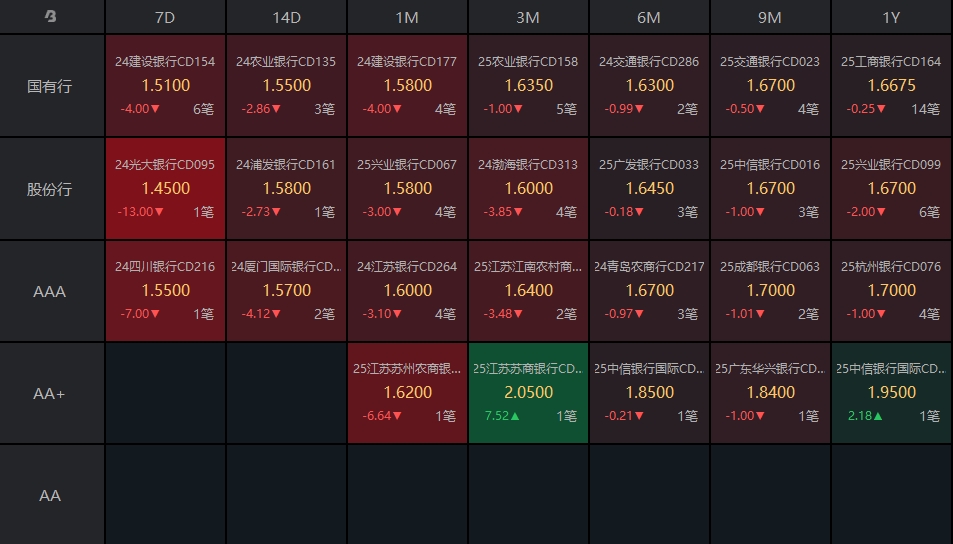Viewport: 953px width, 544px height.
Task: Open the 24浦发银行CD161 cell
Action: 286,188
